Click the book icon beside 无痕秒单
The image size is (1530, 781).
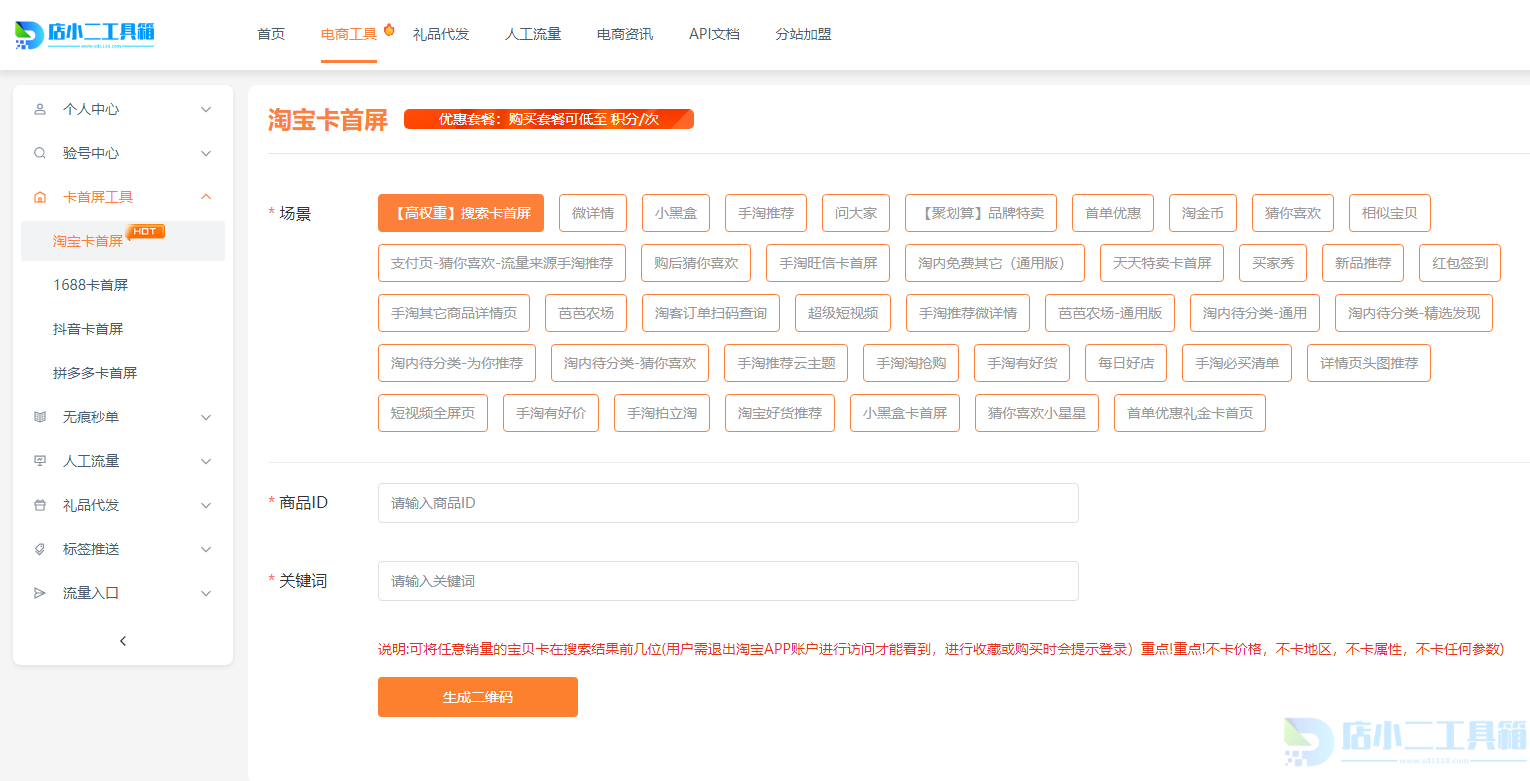click(x=40, y=417)
